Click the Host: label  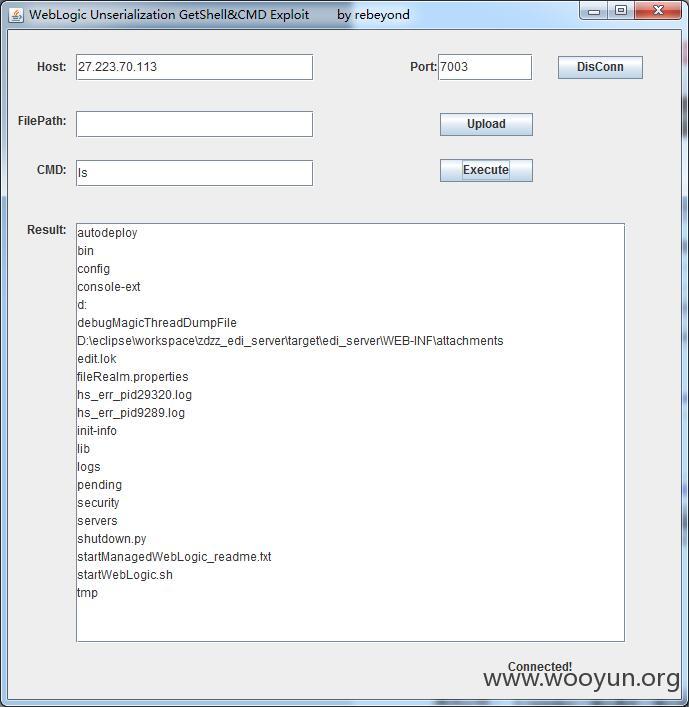click(51, 67)
